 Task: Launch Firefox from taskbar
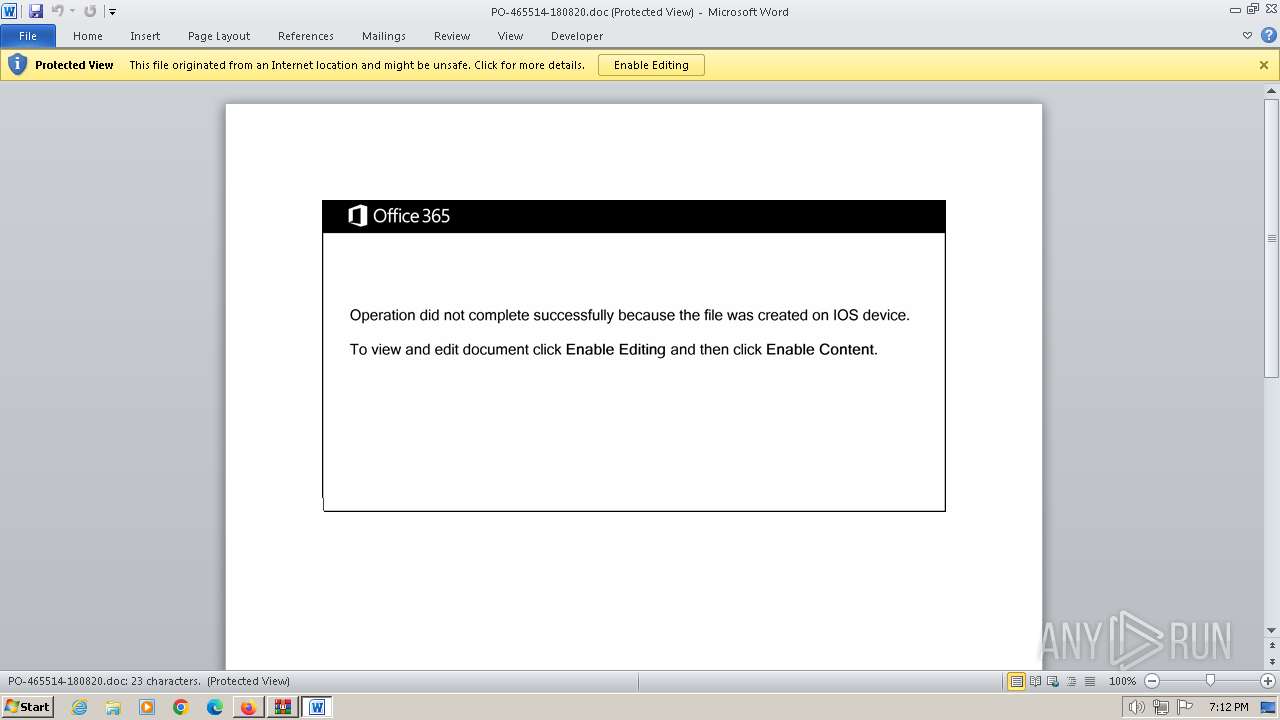pos(248,707)
